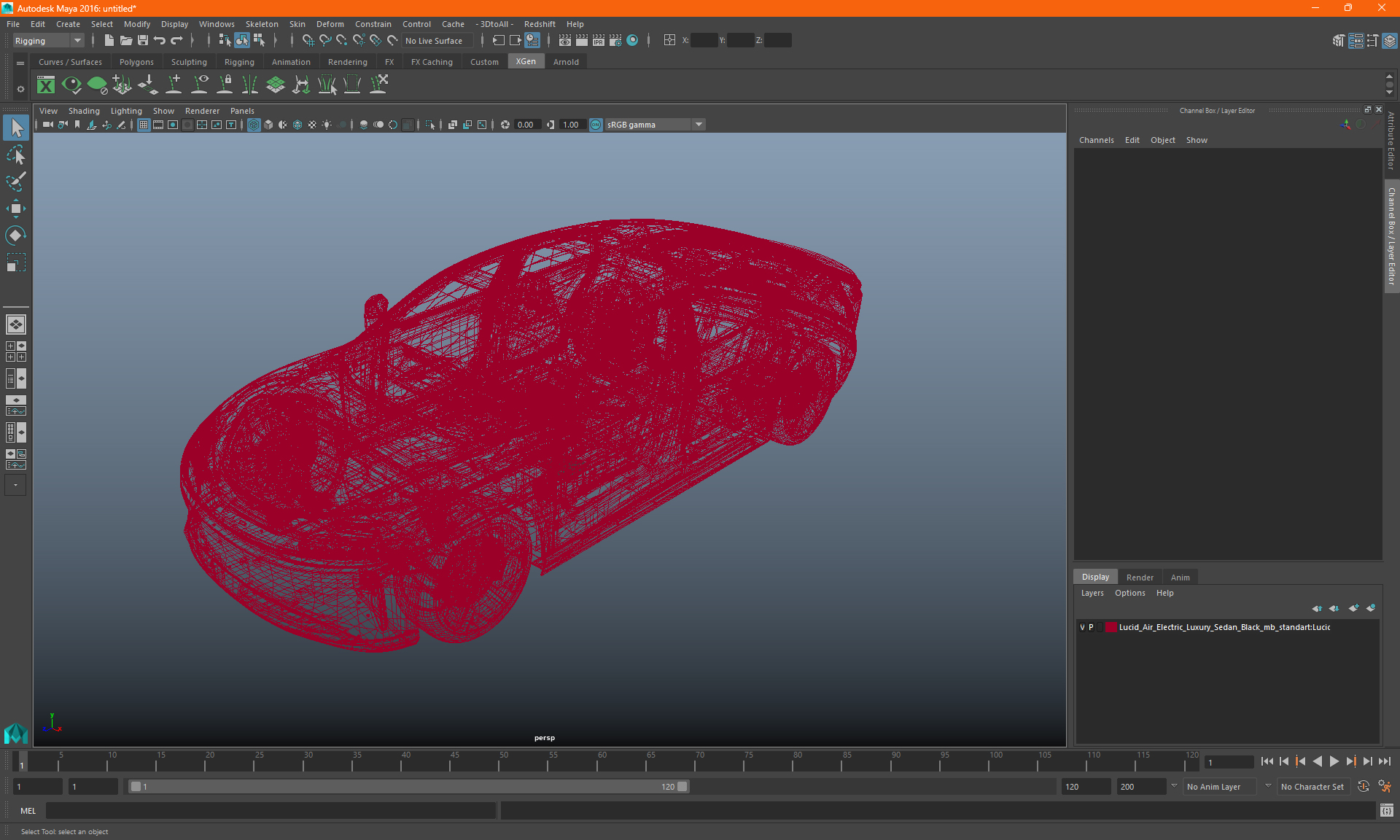Viewport: 1400px width, 840px height.
Task: Click the XGen preview eye icon
Action: (x=71, y=85)
